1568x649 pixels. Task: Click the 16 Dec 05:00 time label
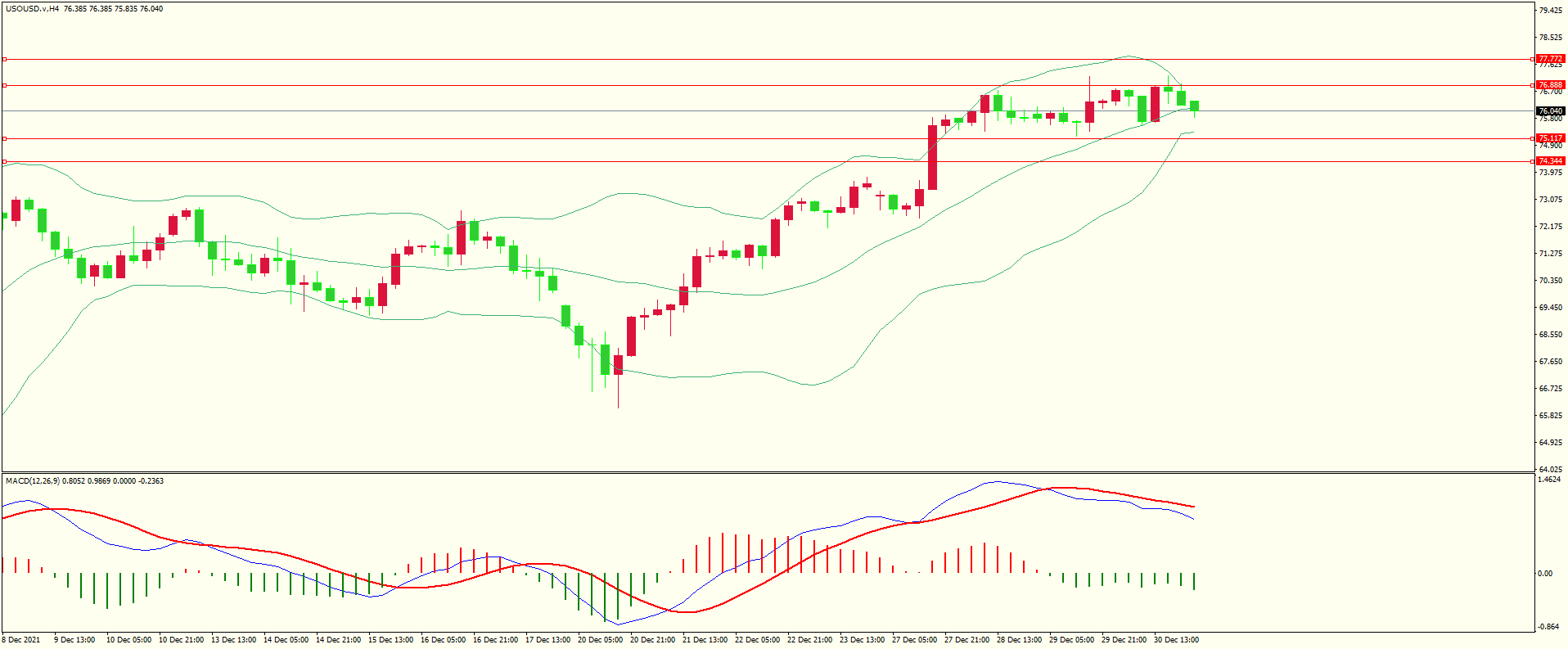[443, 640]
